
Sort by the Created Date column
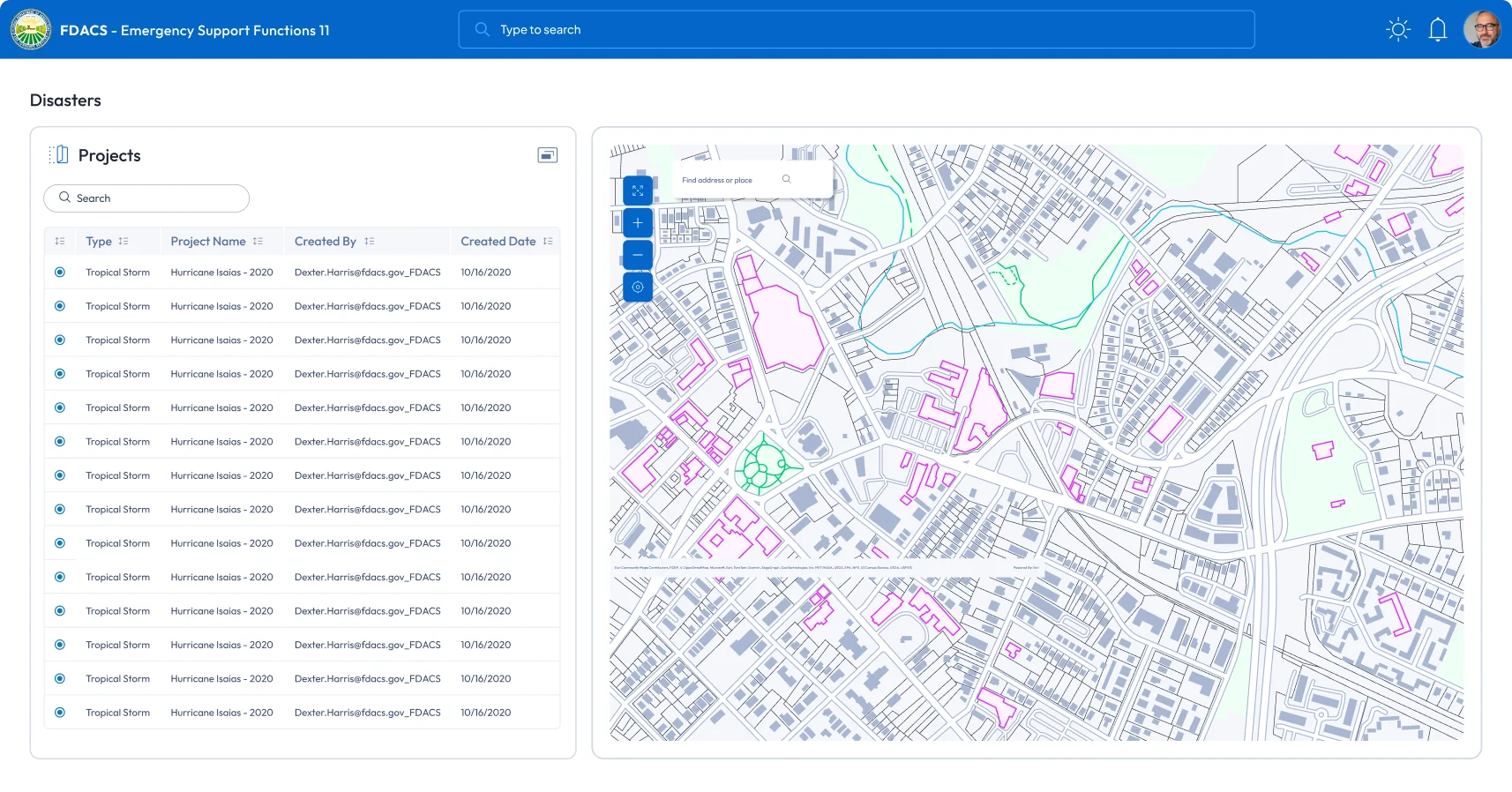(548, 242)
